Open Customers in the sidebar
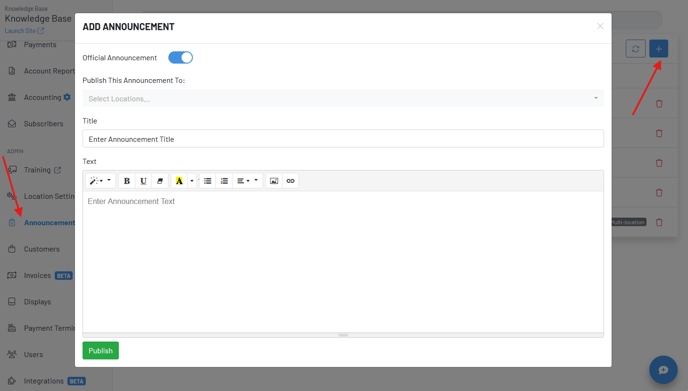Viewport: 688px width, 391px height. click(41, 249)
